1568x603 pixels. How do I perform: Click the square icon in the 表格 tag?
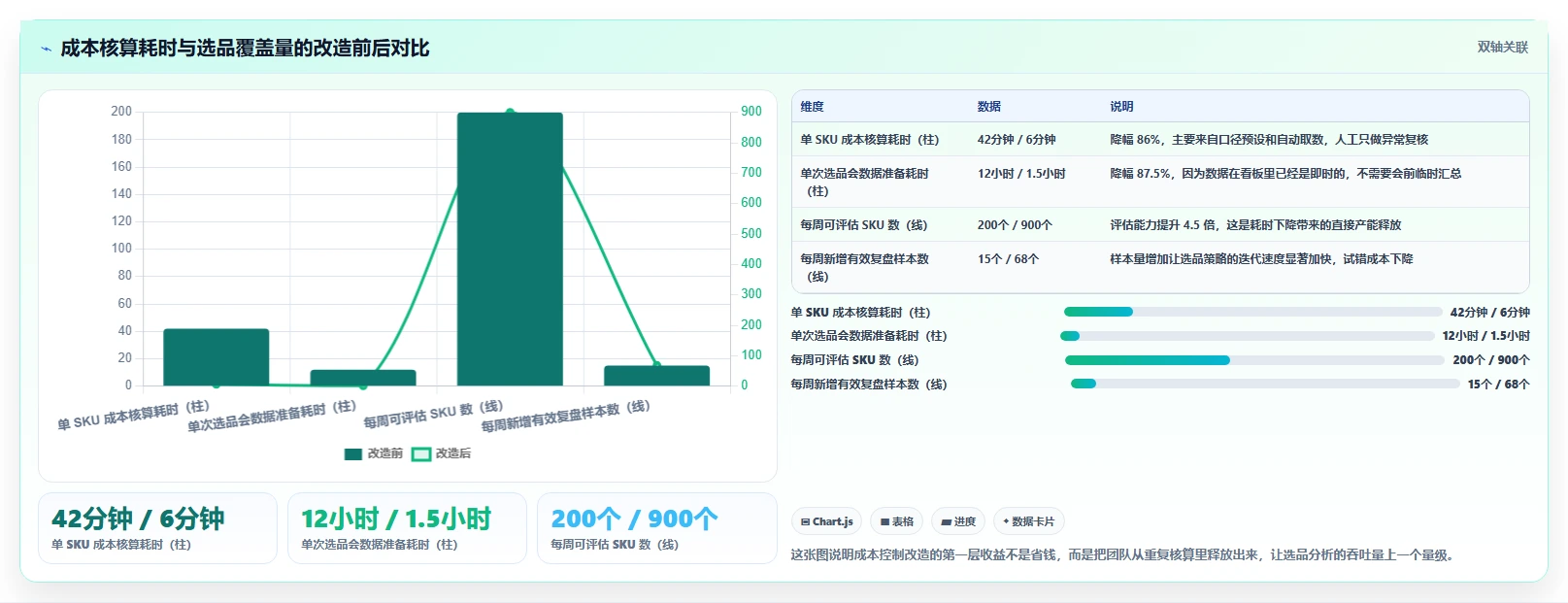pyautogui.click(x=884, y=522)
